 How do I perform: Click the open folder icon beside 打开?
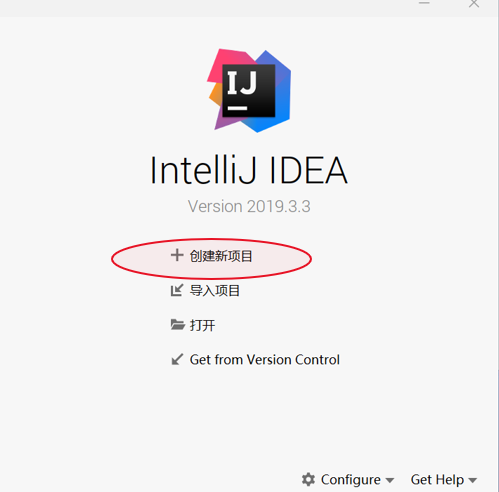coord(178,325)
